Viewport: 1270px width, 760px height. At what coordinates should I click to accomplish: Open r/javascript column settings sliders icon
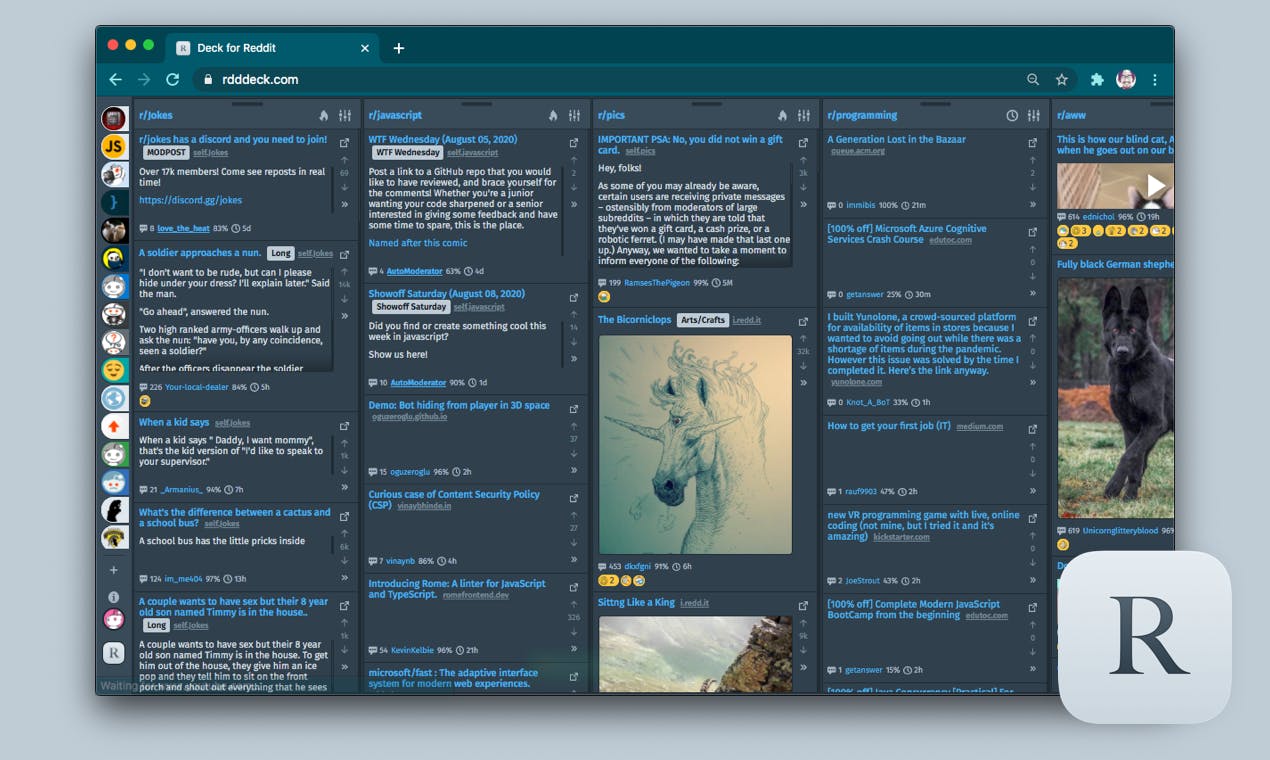click(574, 116)
